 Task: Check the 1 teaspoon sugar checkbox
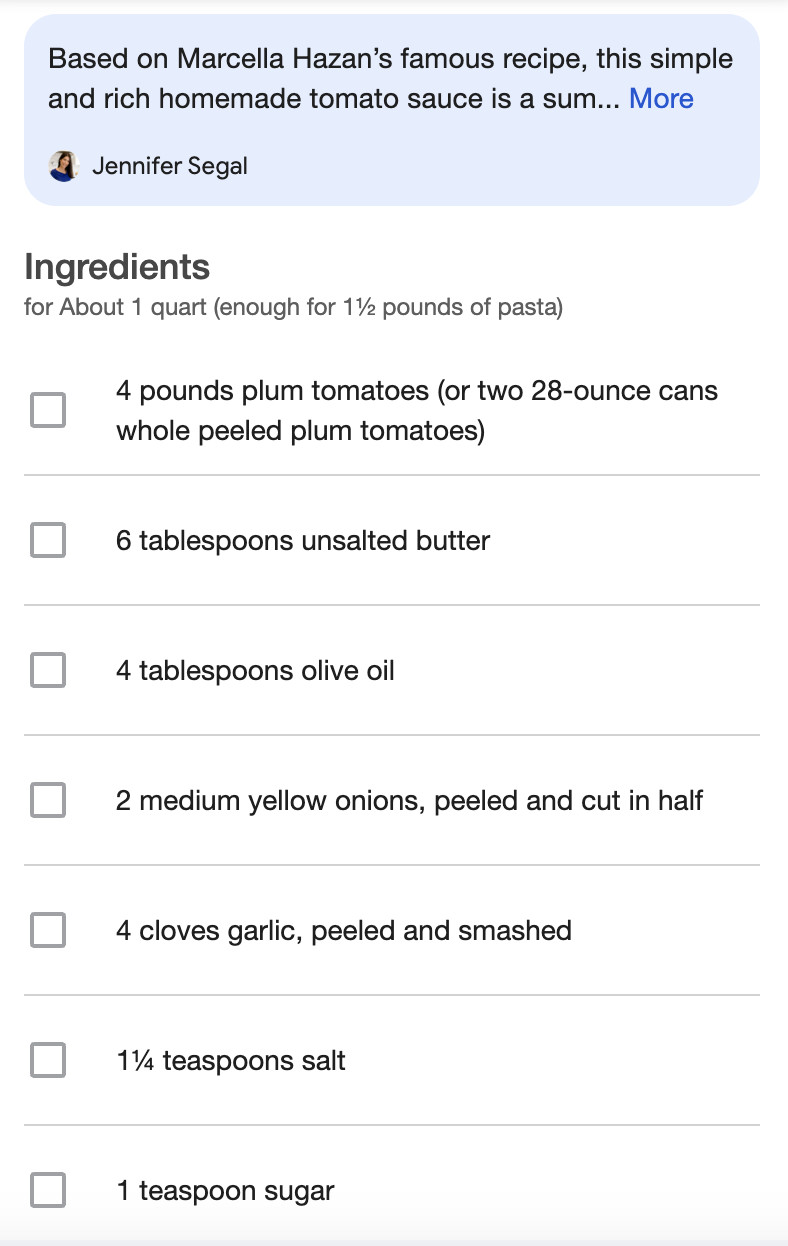(x=47, y=1190)
